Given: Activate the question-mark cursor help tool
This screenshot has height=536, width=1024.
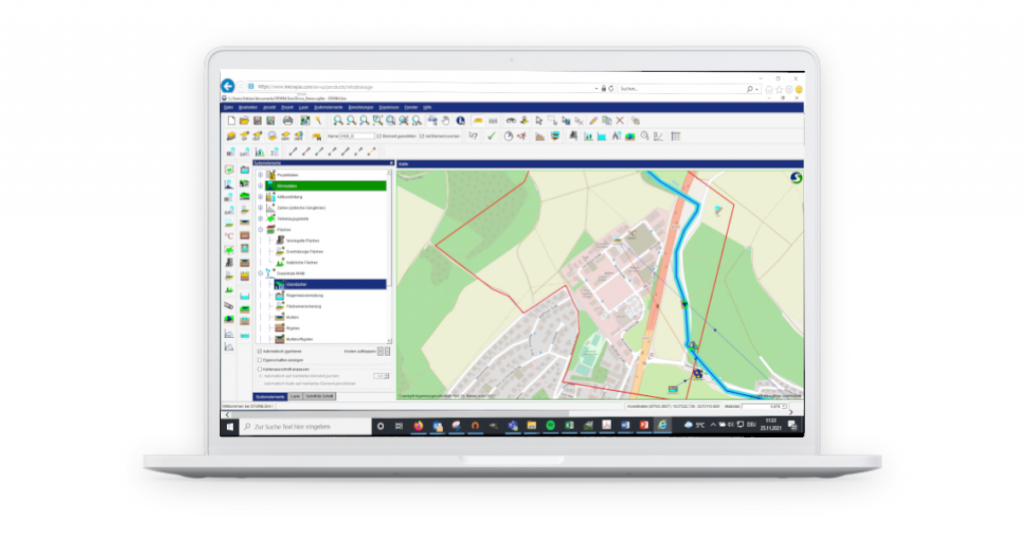Looking at the screenshot, I should (x=473, y=136).
